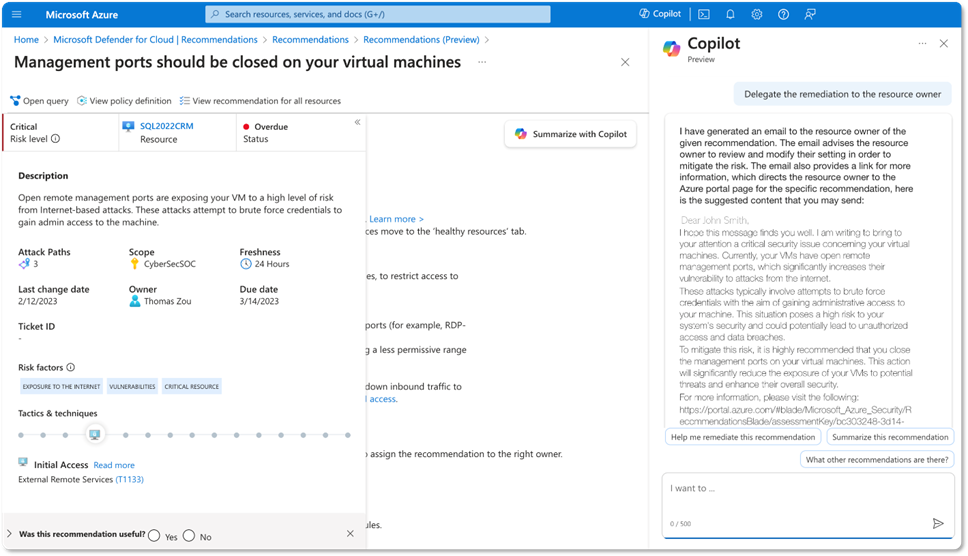Dismiss the feedback bar
Viewport: 968px width, 556px height.
[350, 534]
